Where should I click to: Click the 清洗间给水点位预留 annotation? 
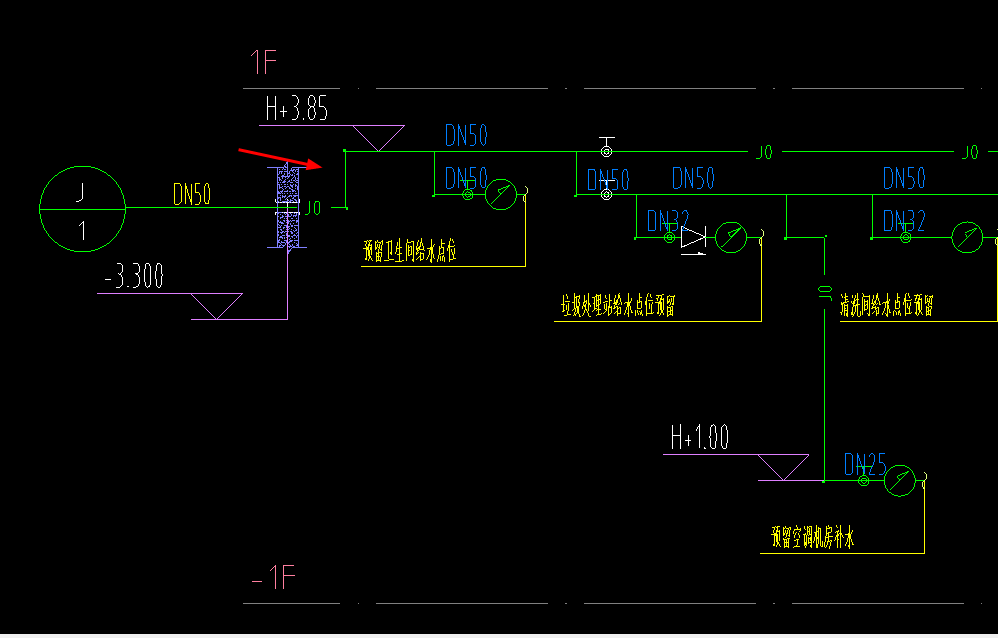point(886,305)
